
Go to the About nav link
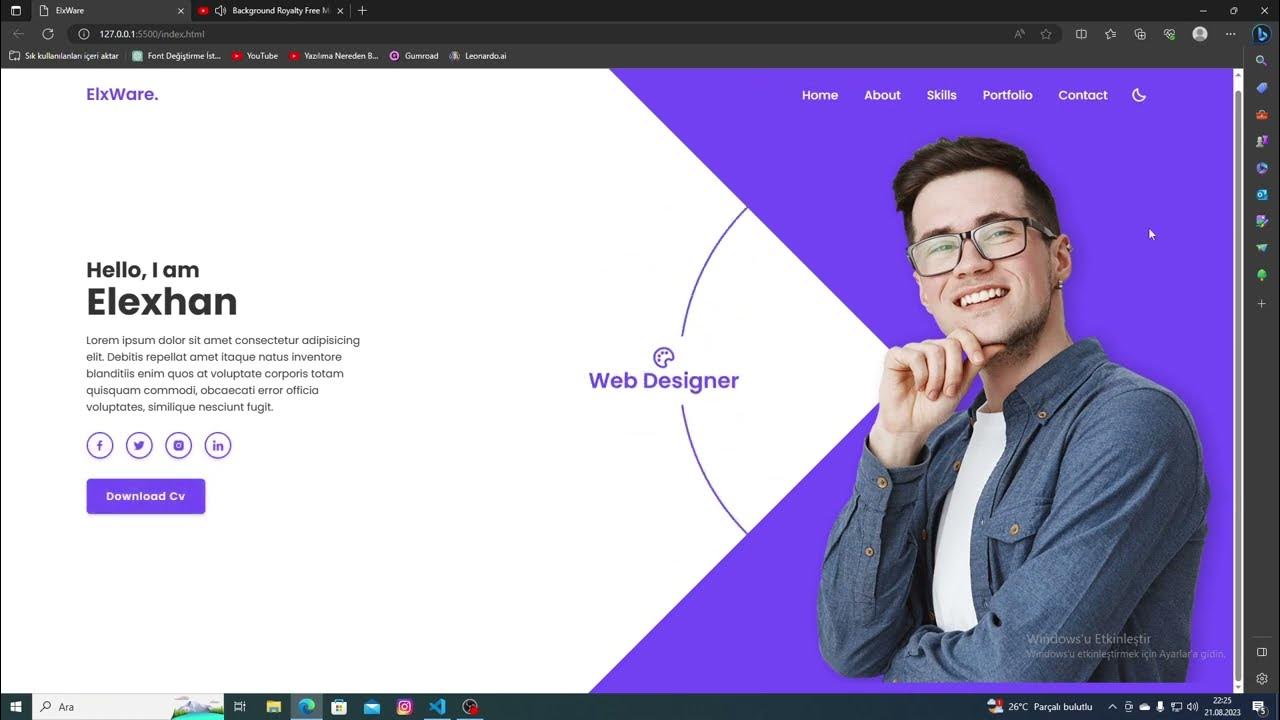[x=882, y=95]
